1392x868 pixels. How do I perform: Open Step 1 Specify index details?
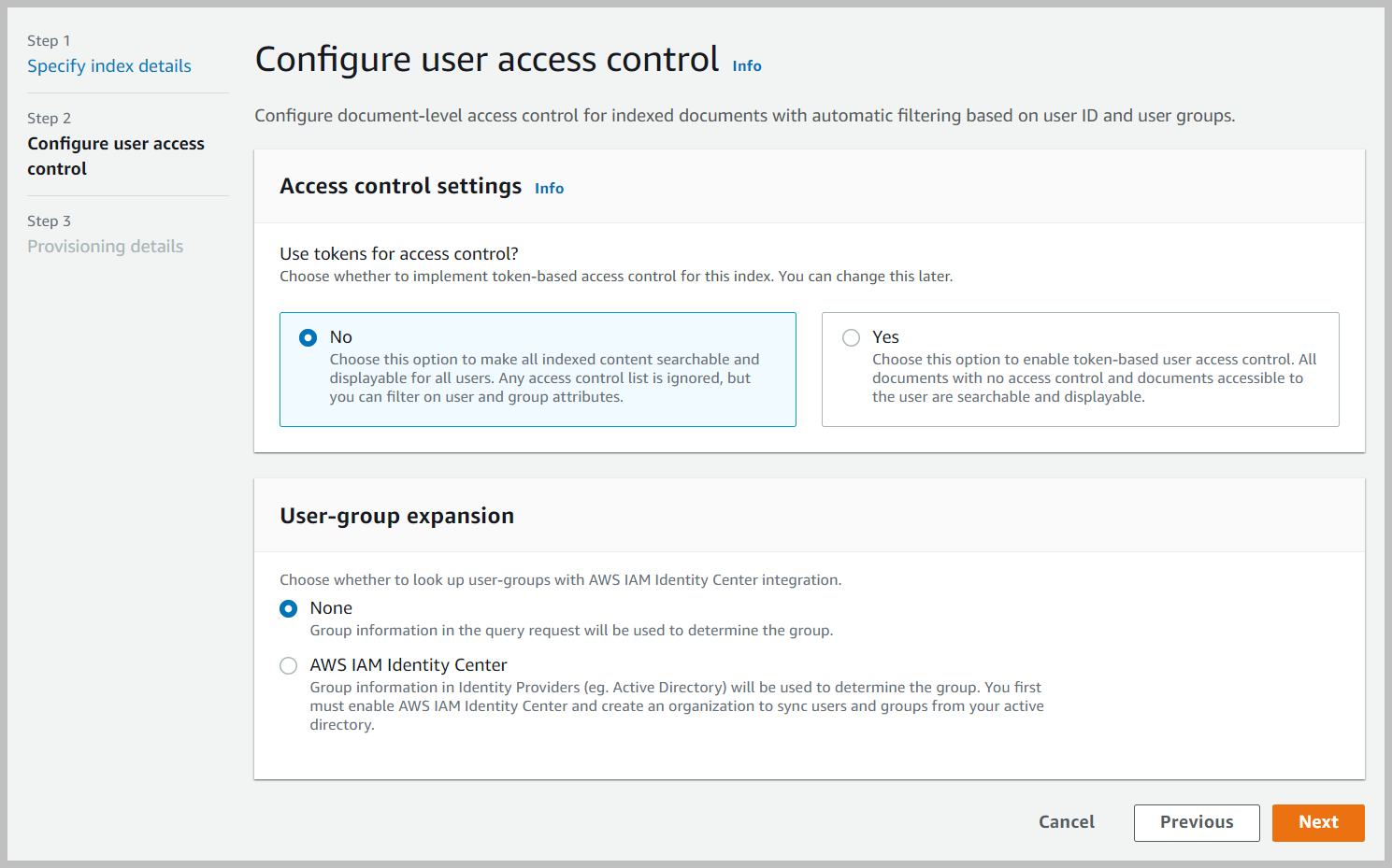[109, 65]
